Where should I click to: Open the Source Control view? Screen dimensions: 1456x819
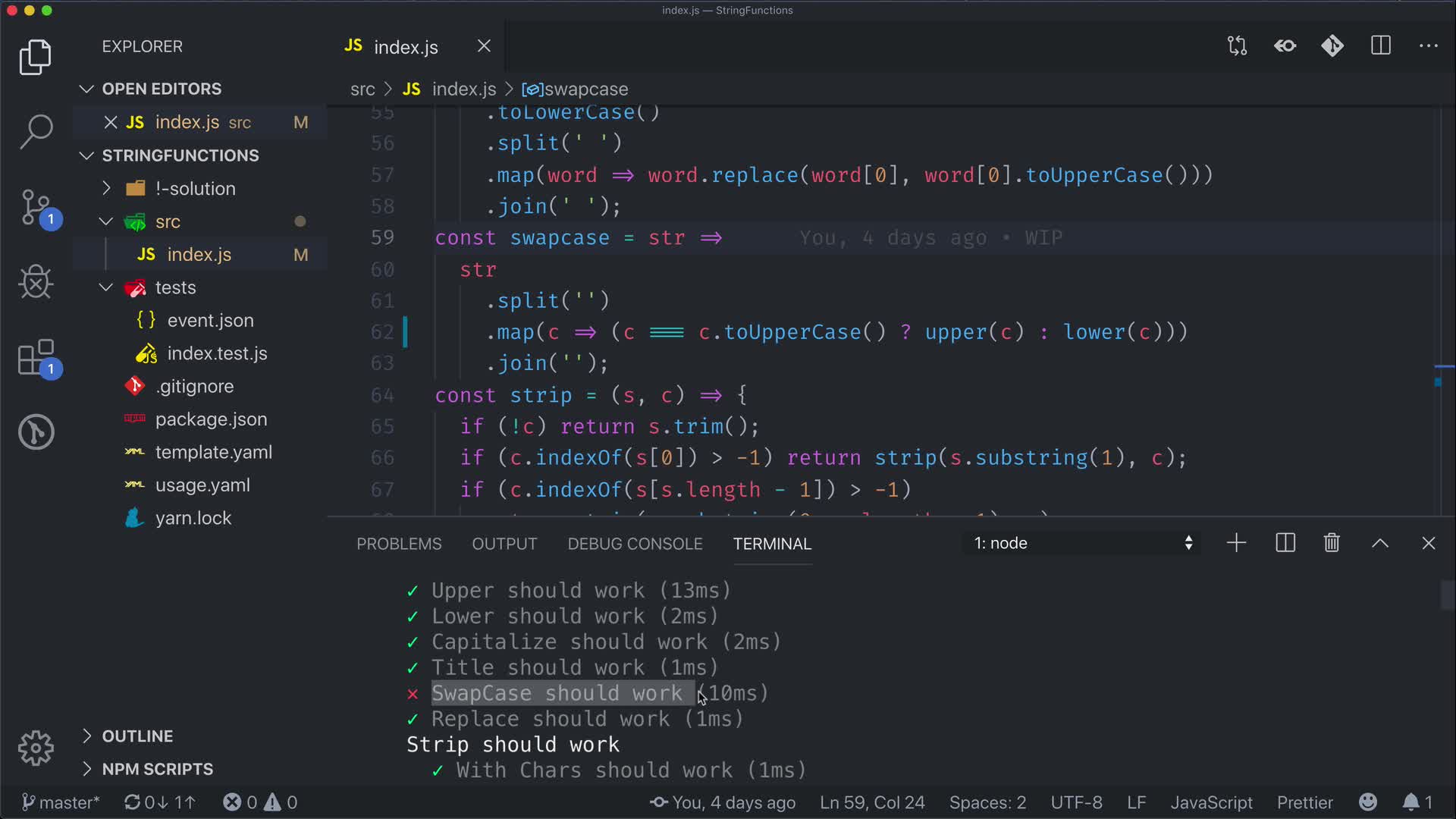(x=36, y=207)
